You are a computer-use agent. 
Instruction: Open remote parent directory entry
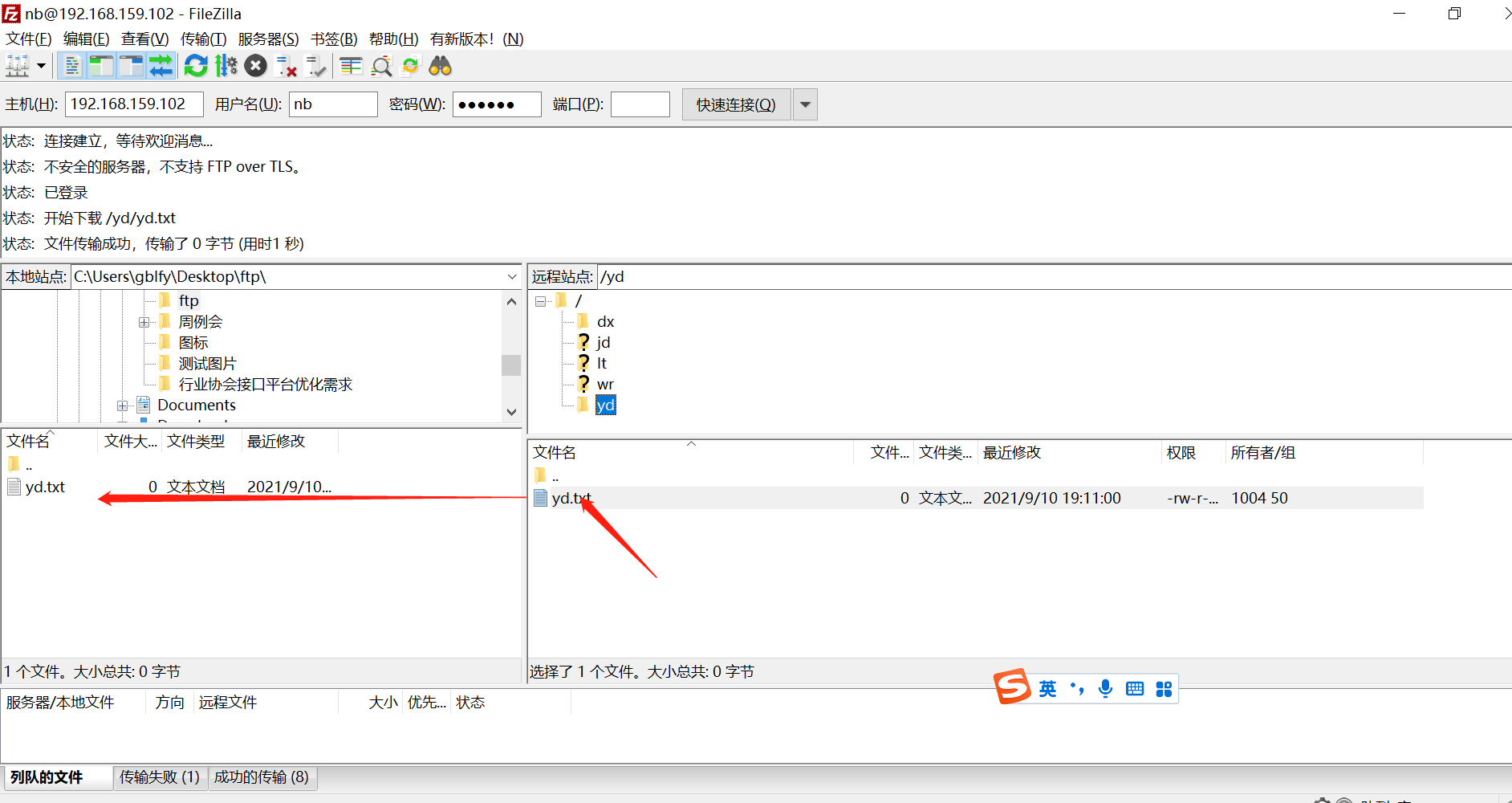click(x=555, y=476)
